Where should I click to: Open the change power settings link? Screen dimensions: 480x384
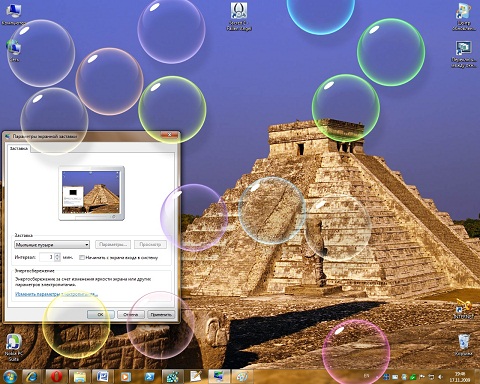coord(56,294)
